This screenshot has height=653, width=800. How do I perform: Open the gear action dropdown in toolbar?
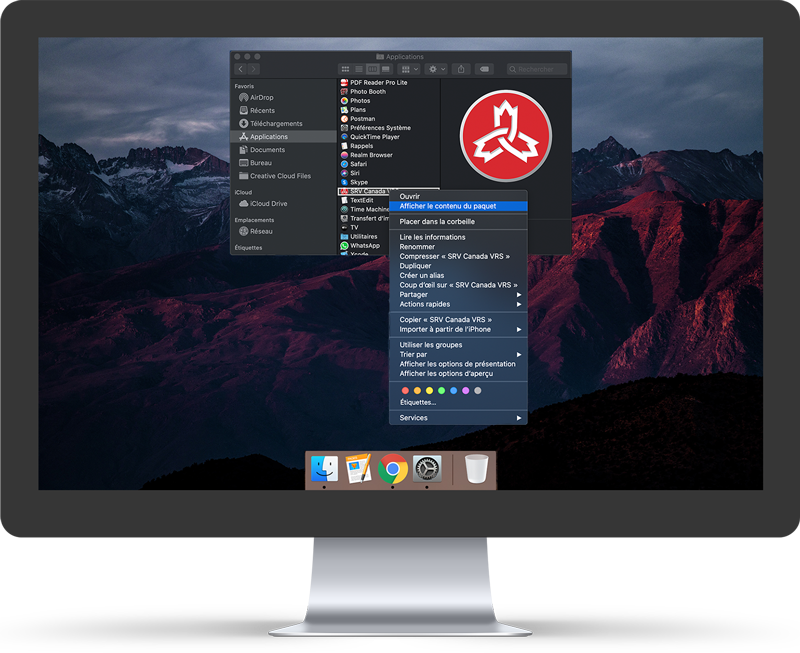point(437,69)
